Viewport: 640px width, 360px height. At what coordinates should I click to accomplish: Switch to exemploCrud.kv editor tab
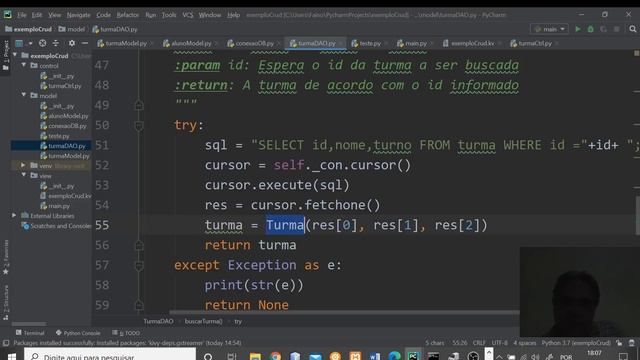tap(472, 43)
